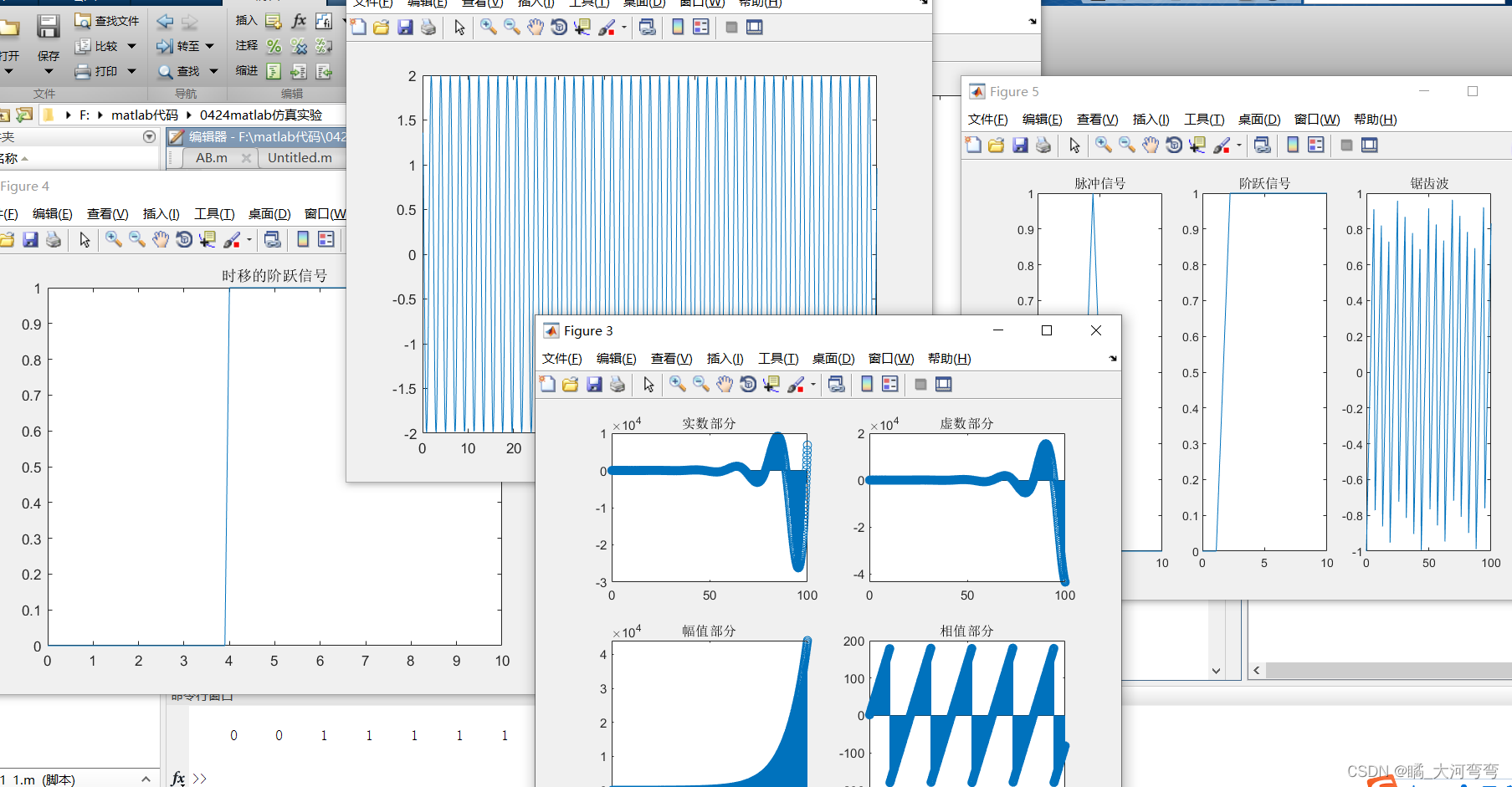Activate Zoom Out in Figure 4 toolbar

(x=137, y=240)
